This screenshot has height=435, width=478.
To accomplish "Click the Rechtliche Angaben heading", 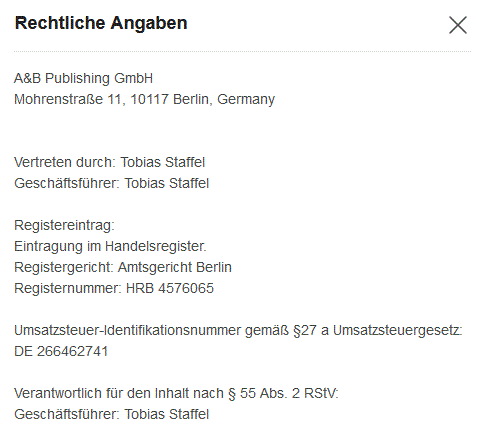I will click(x=101, y=23).
